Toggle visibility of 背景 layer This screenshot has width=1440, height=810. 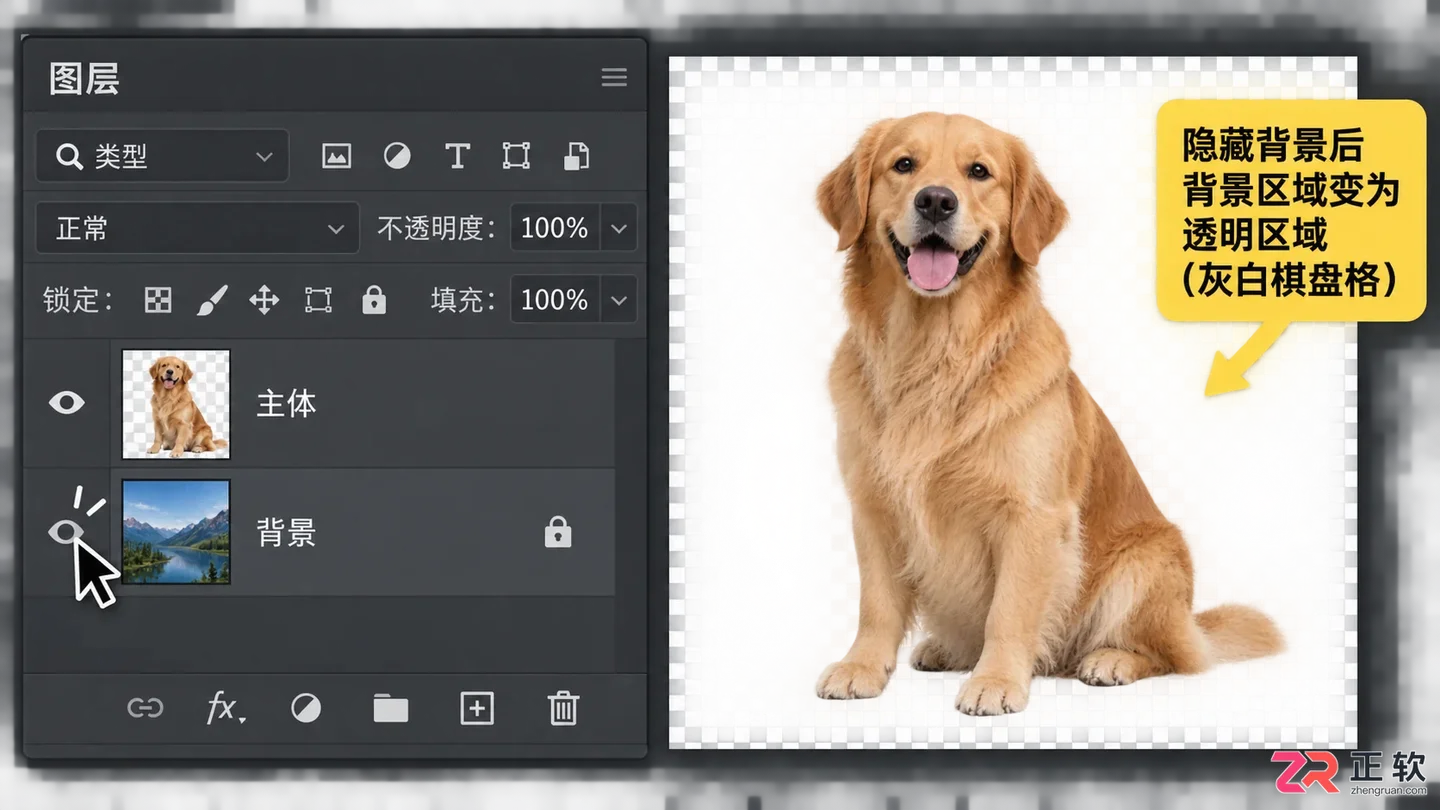(67, 532)
